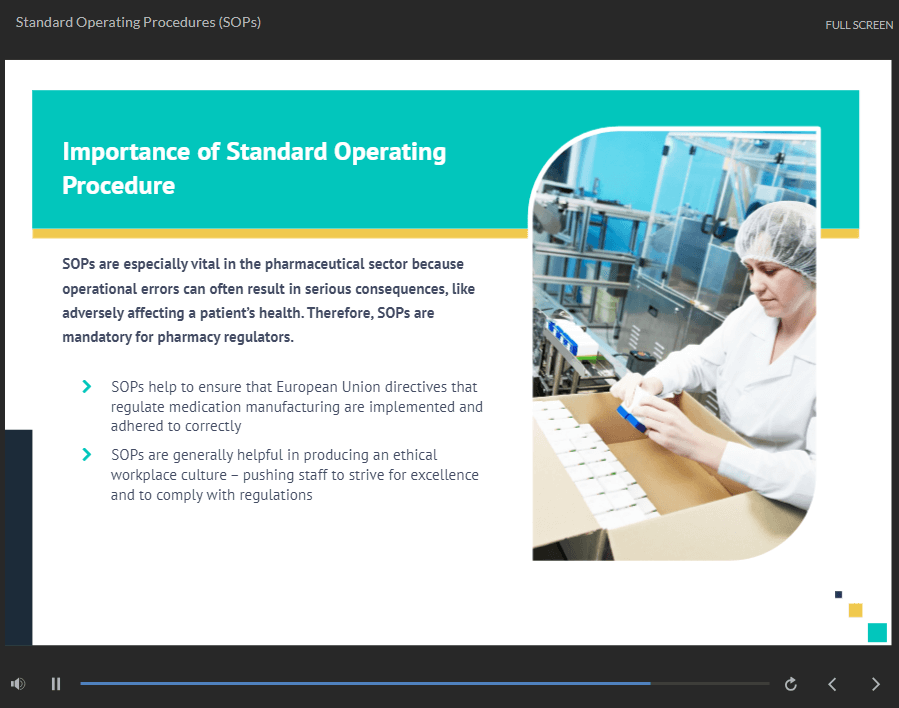
Task: Click the course title Standard Operating Procedures (SOPs)
Action: coord(138,22)
